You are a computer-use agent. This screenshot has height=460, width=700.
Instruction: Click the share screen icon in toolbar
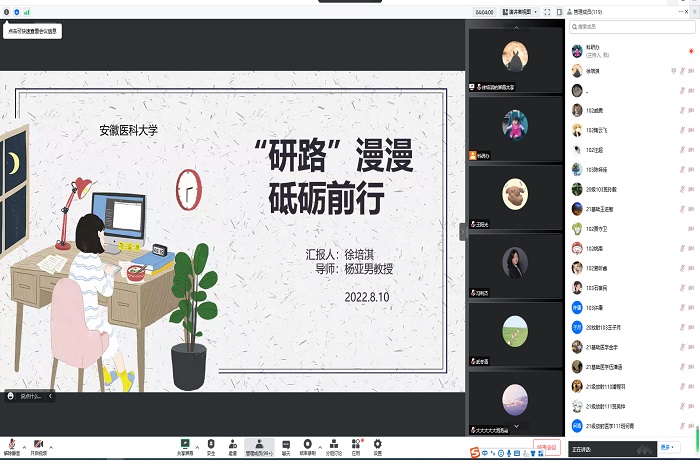[x=183, y=443]
